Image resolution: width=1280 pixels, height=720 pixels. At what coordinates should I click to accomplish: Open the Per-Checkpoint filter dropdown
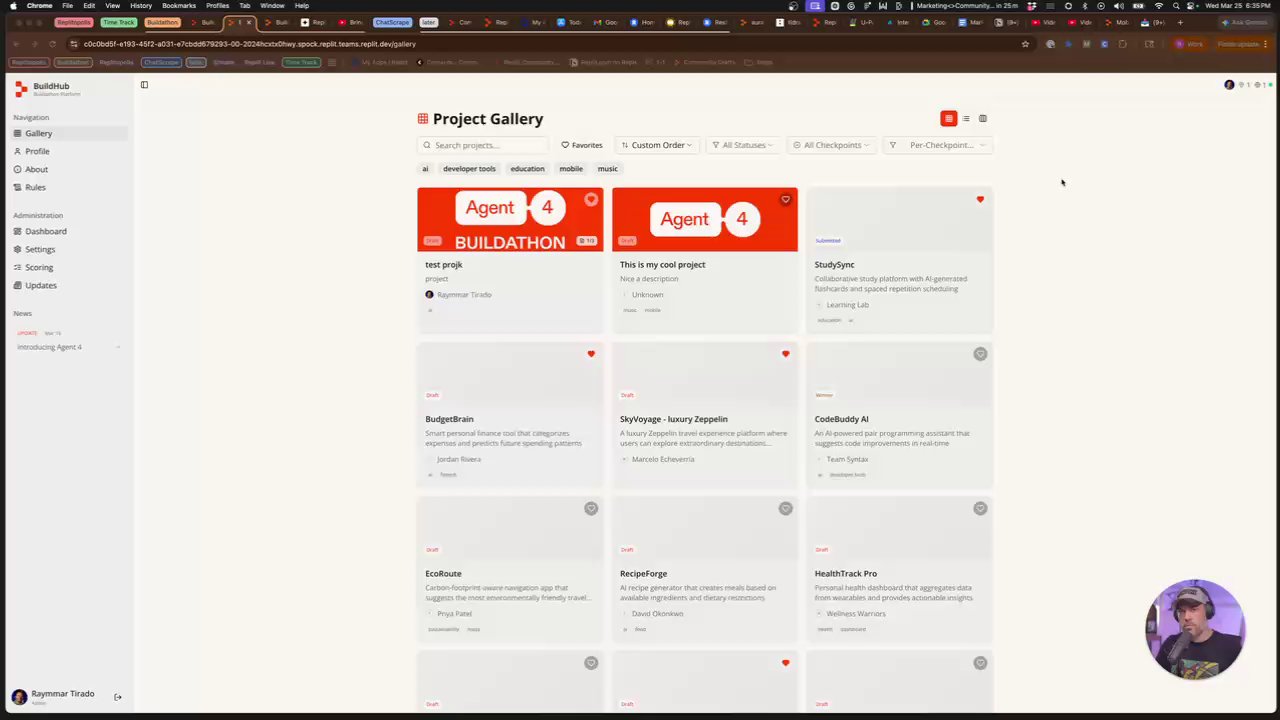tap(938, 145)
